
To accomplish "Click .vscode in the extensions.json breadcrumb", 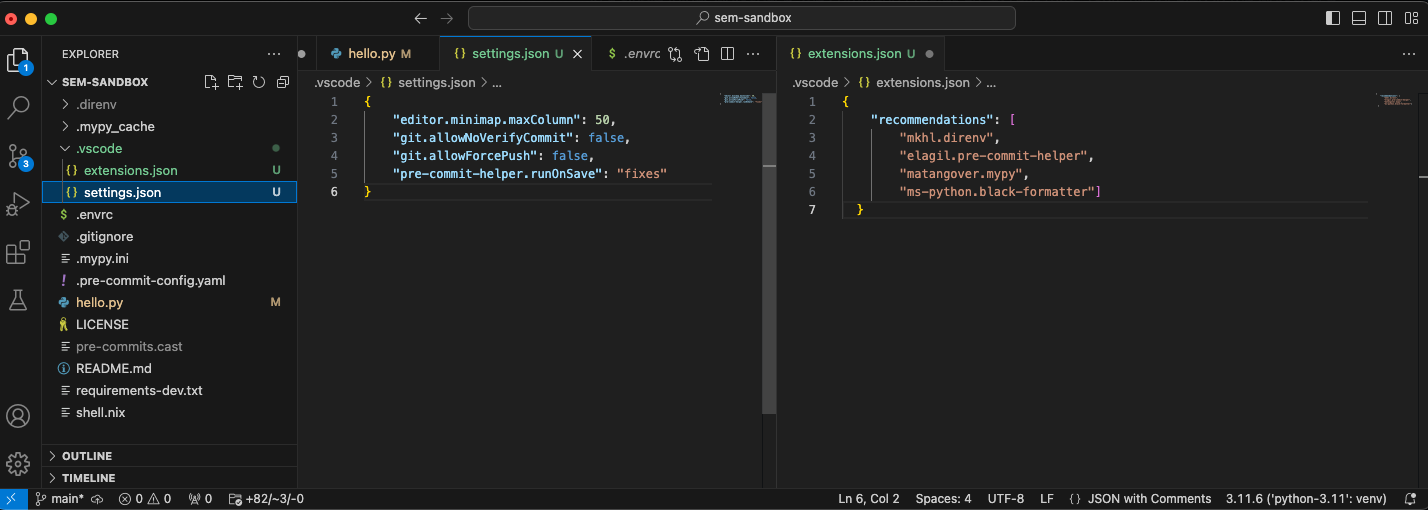I will click(815, 82).
